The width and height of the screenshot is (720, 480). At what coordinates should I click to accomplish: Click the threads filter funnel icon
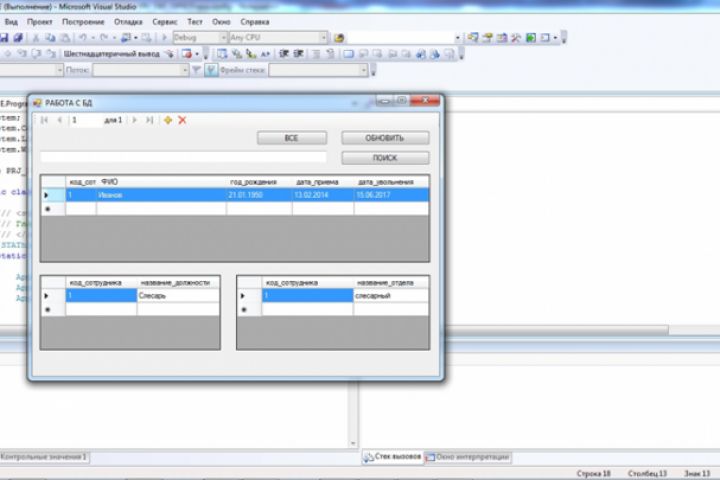pyautogui.click(x=197, y=70)
